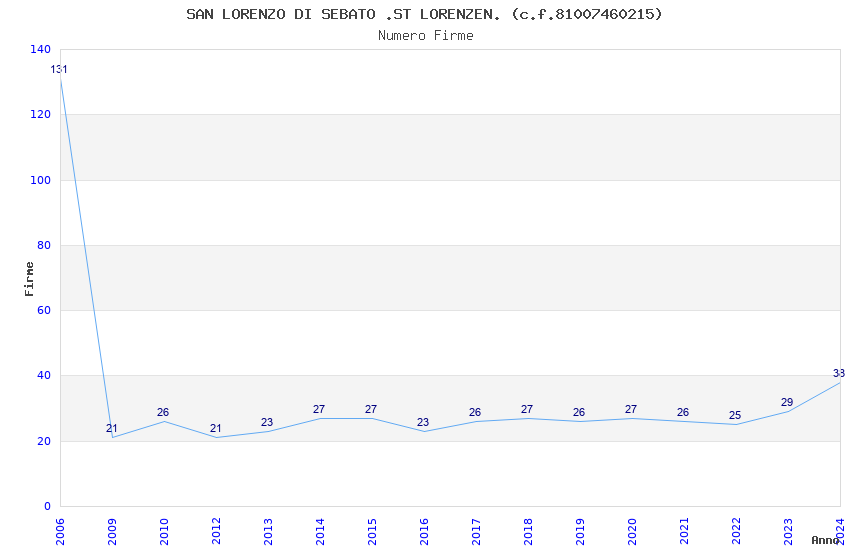850x550 pixels.
Task: Click the 100 y-axis tick label
Action: [41, 180]
